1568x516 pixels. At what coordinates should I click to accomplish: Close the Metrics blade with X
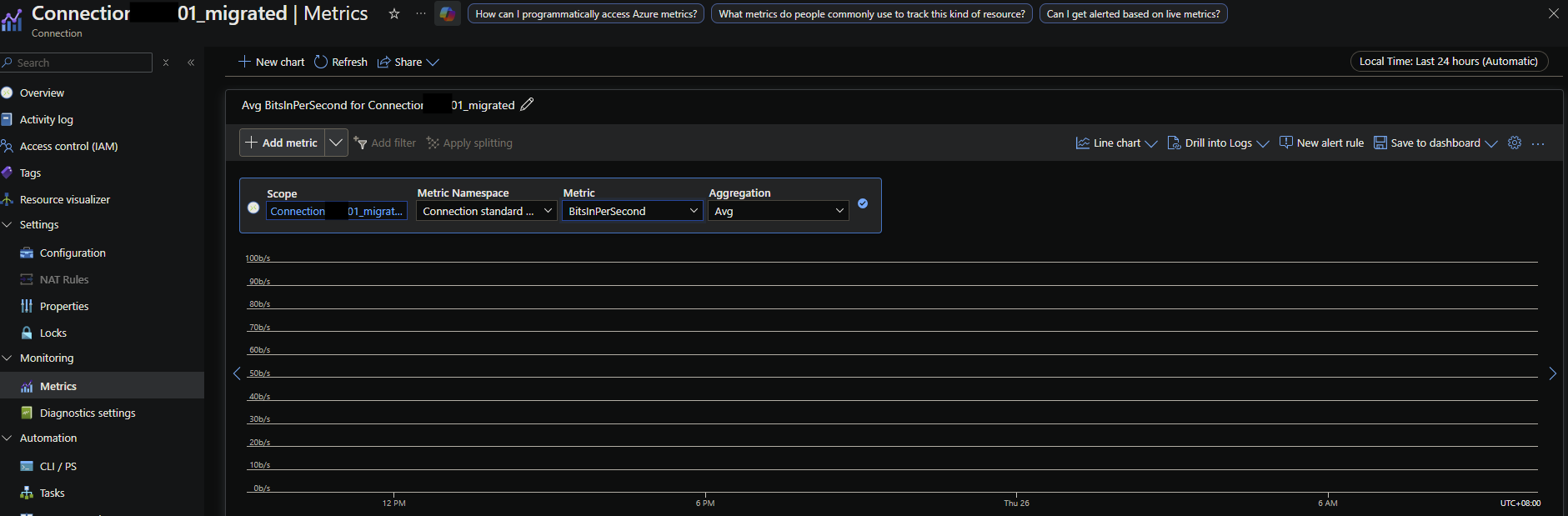[x=1554, y=13]
